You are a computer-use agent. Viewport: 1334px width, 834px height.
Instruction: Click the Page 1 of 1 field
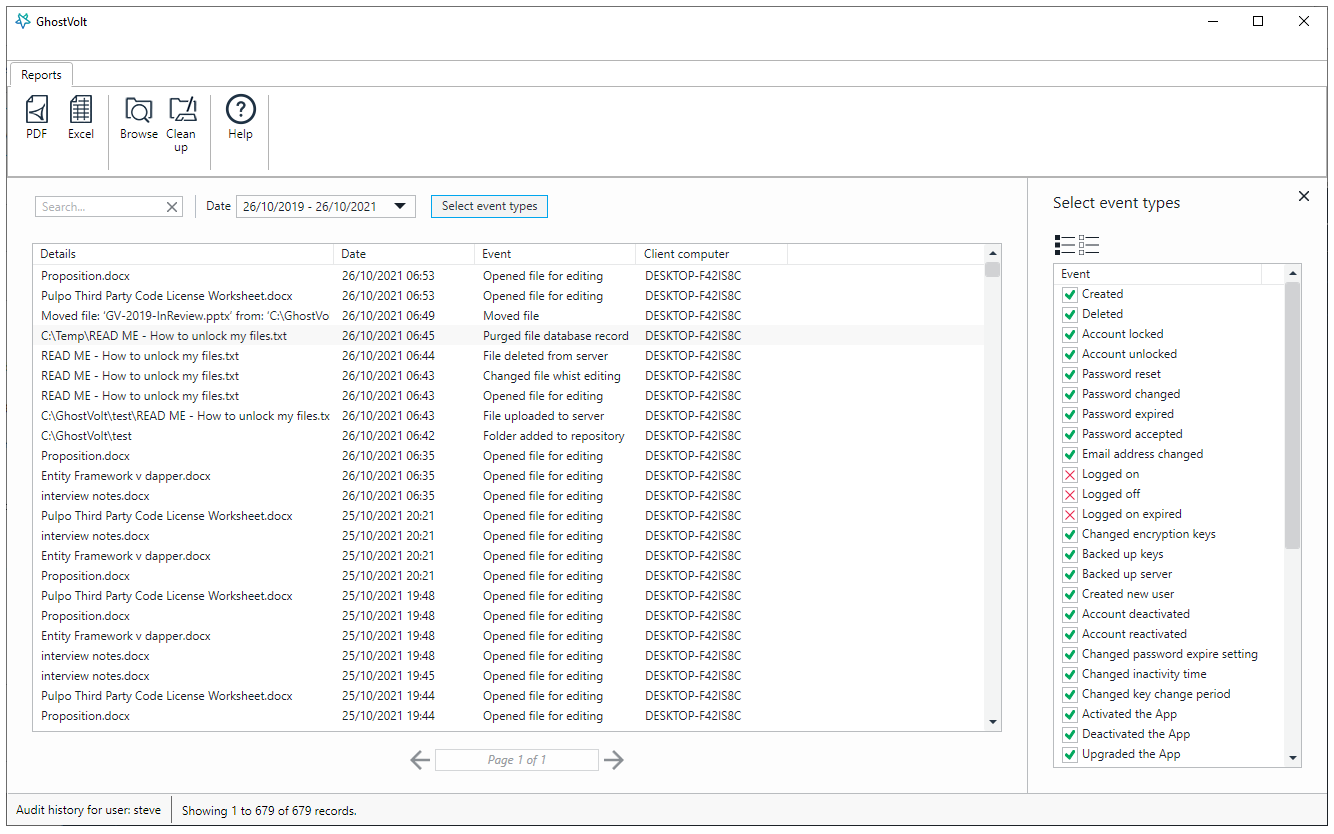[517, 760]
